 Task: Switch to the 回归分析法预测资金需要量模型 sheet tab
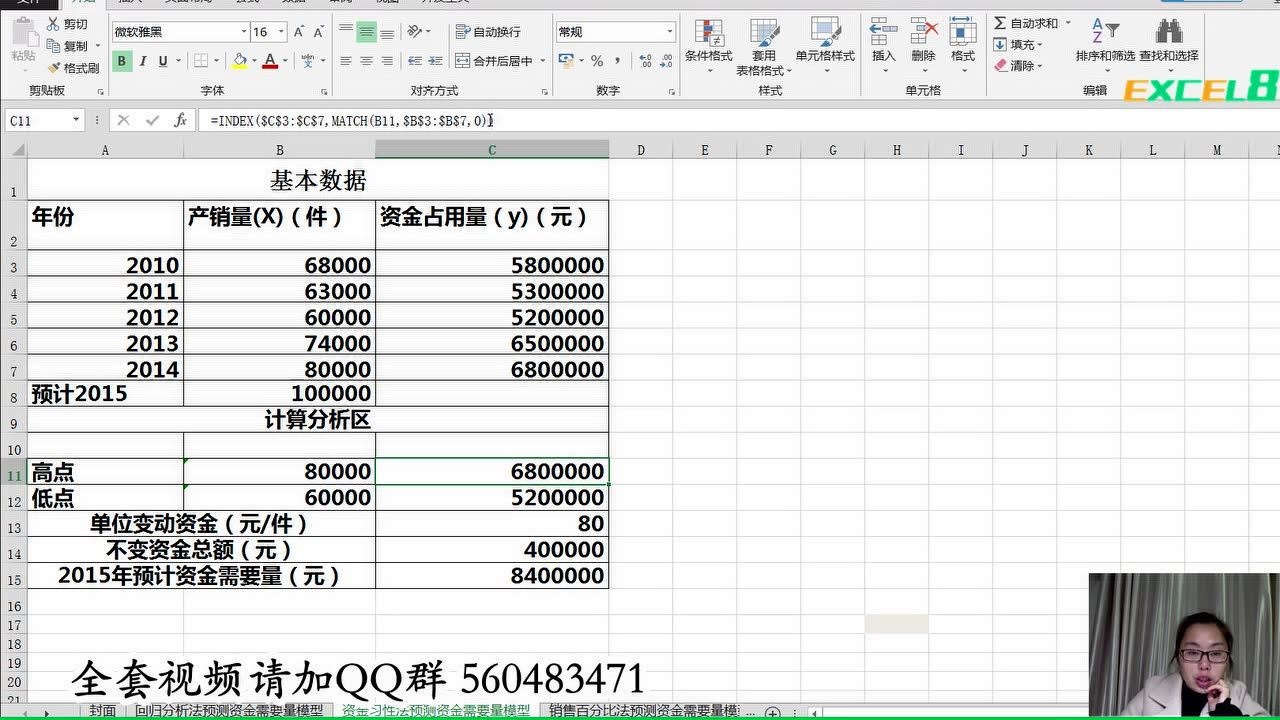click(x=229, y=711)
